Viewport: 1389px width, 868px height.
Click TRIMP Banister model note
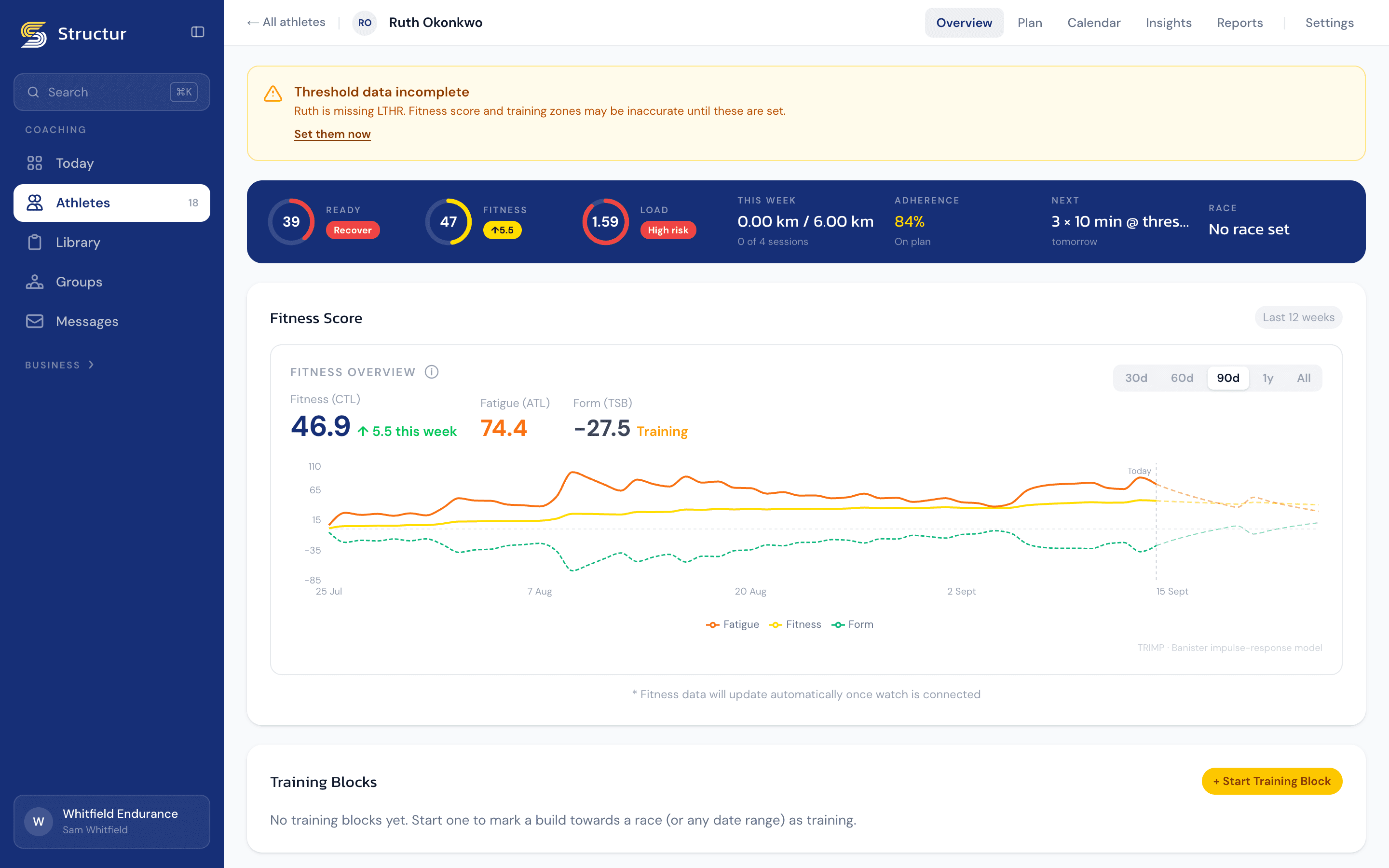(x=1229, y=648)
